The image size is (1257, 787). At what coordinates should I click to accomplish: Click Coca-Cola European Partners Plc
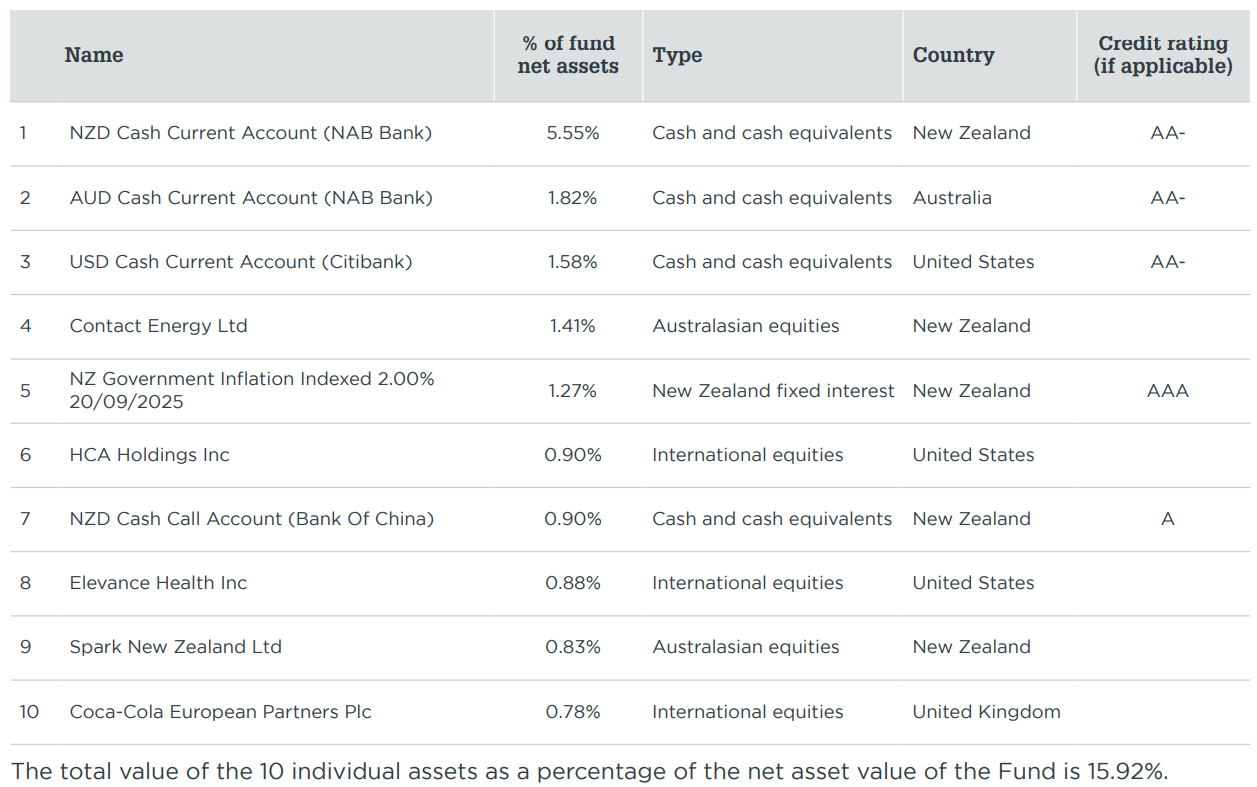point(220,712)
